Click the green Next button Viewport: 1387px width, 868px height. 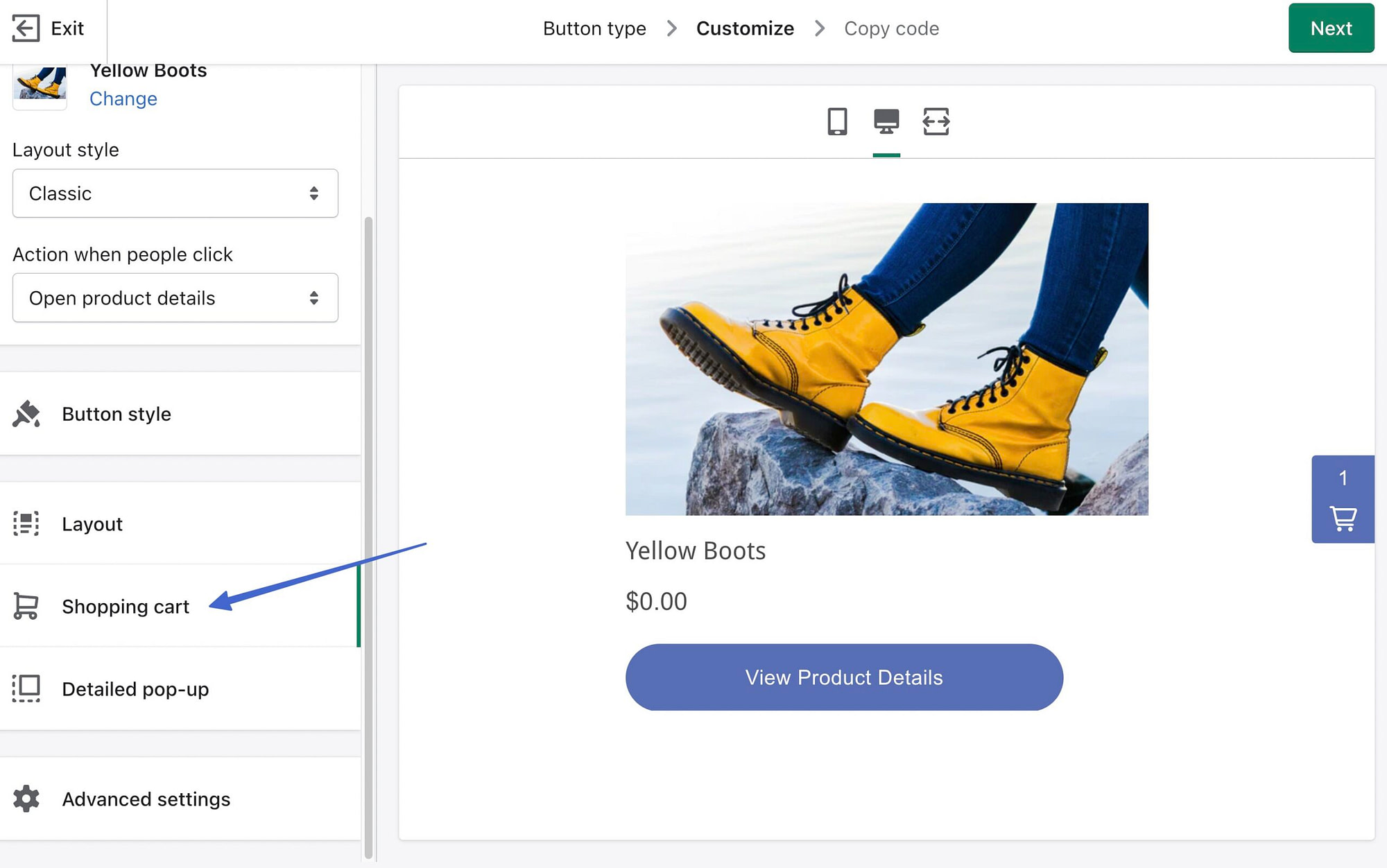pyautogui.click(x=1331, y=28)
